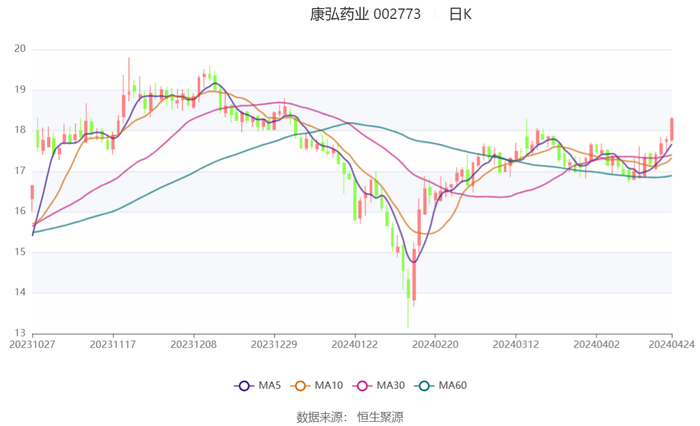This screenshot has width=700, height=426.
Task: Hide the MA60 series via its text label
Action: coord(453,386)
